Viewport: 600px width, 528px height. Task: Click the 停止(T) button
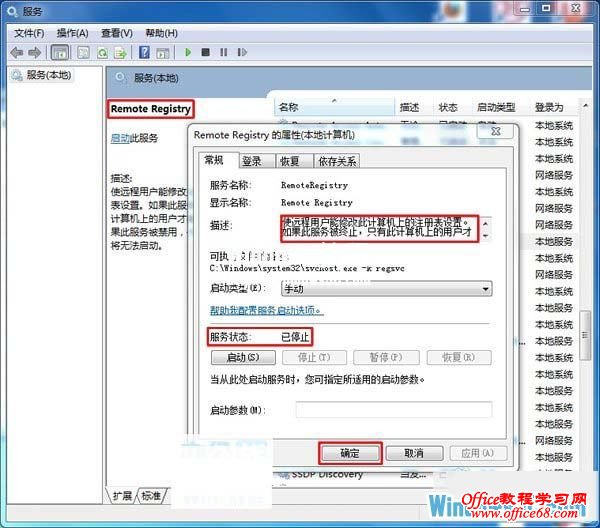(314, 358)
